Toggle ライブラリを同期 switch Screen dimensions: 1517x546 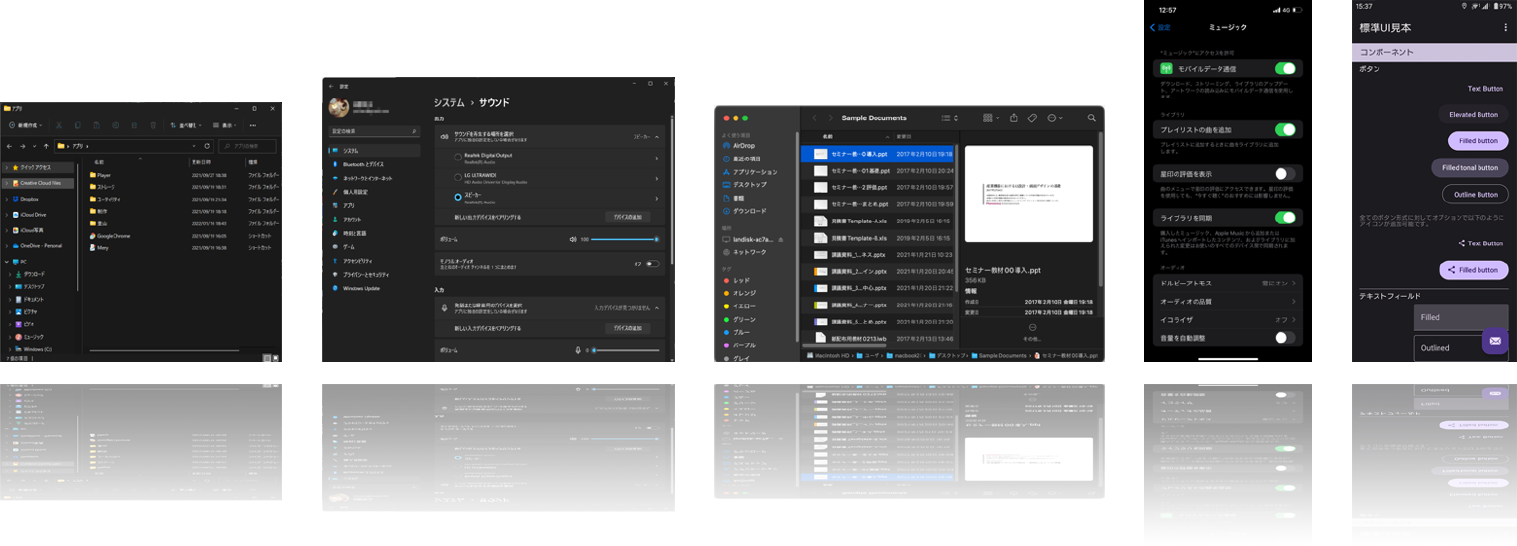1285,217
